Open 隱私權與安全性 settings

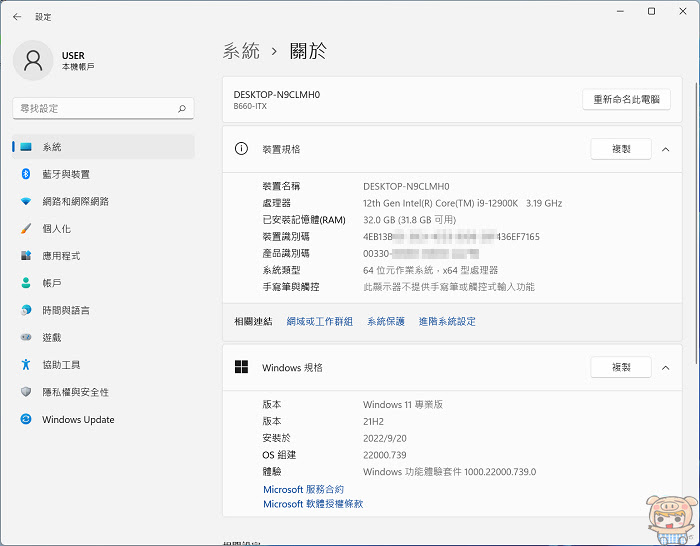(103, 392)
